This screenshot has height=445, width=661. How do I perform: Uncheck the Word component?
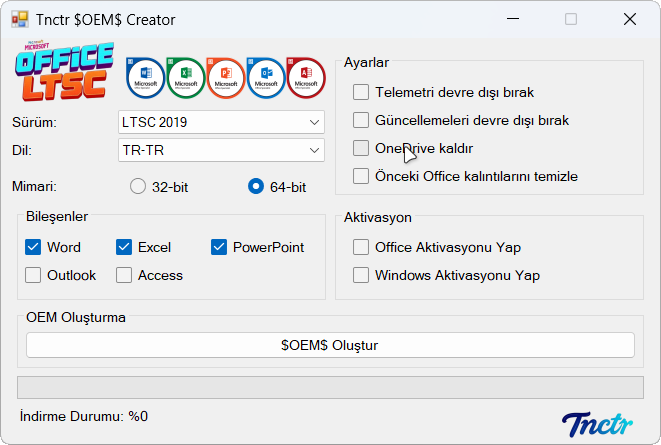click(x=33, y=247)
